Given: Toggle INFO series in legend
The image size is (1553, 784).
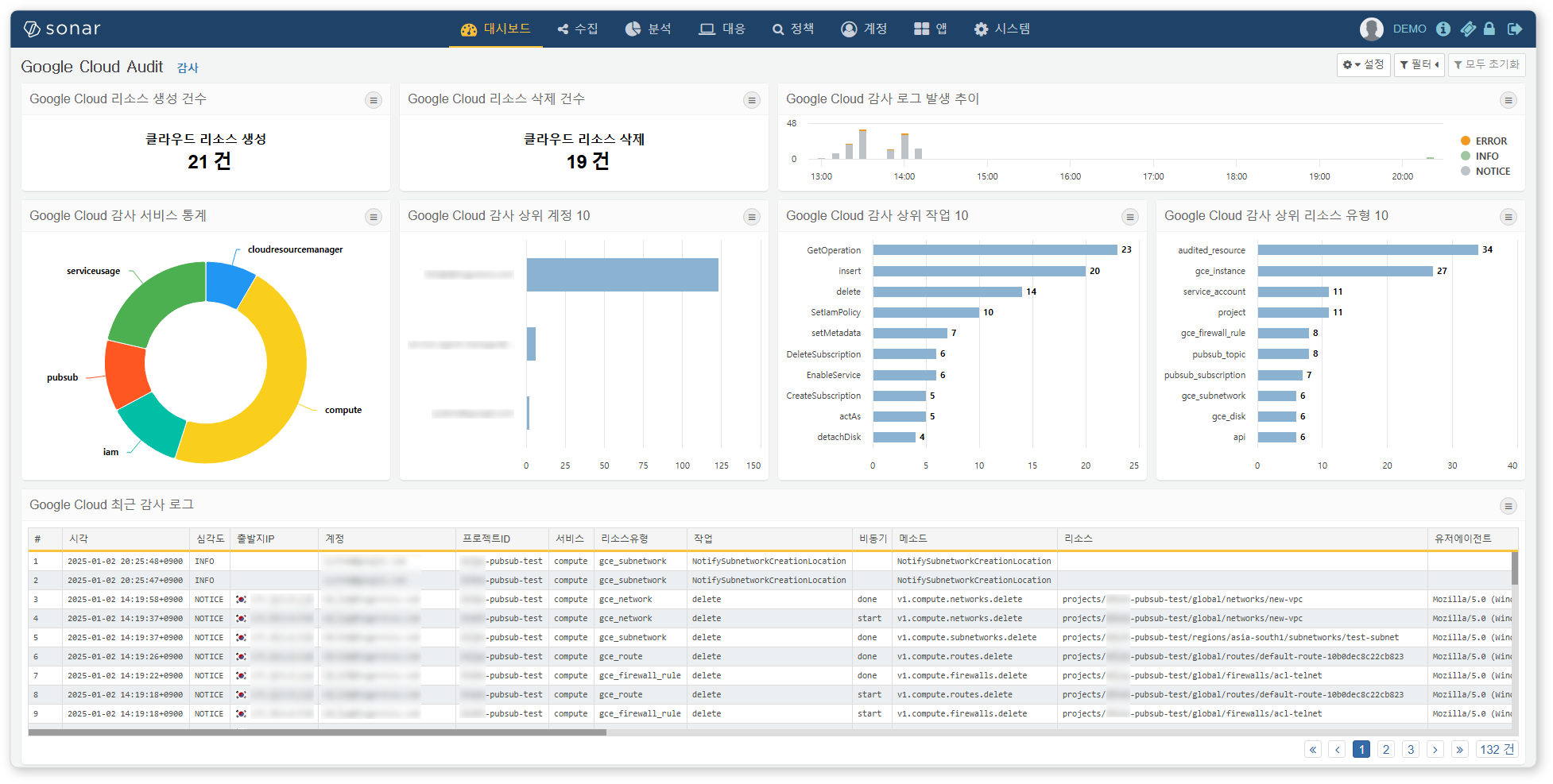Looking at the screenshot, I should pyautogui.click(x=1480, y=156).
